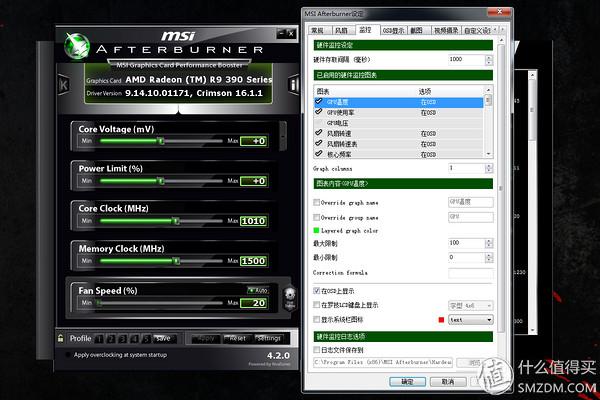
Task: Select the 监控 tab
Action: pos(366,29)
